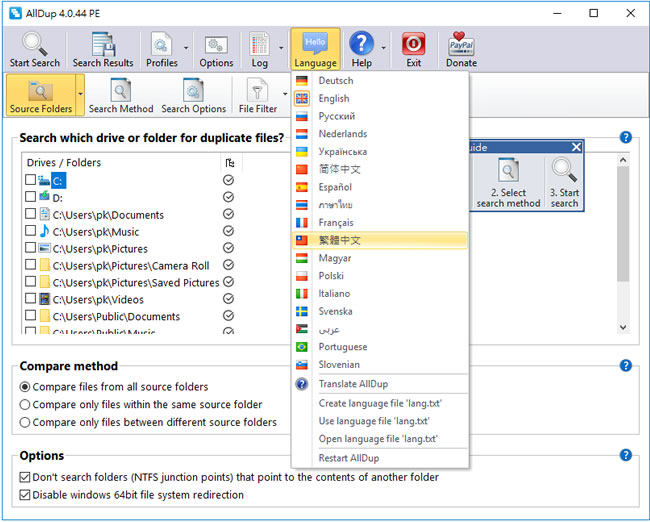Open the Options toolbar icon
650x522 pixels.
(216, 44)
